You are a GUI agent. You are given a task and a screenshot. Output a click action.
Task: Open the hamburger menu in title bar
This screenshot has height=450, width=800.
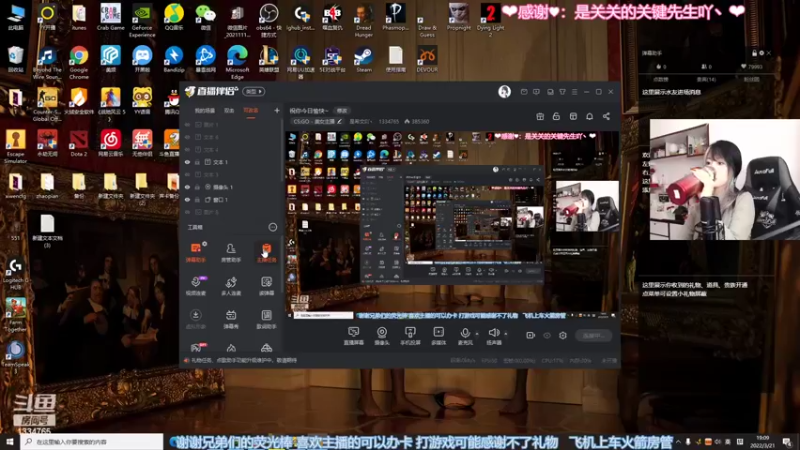tap(574, 92)
